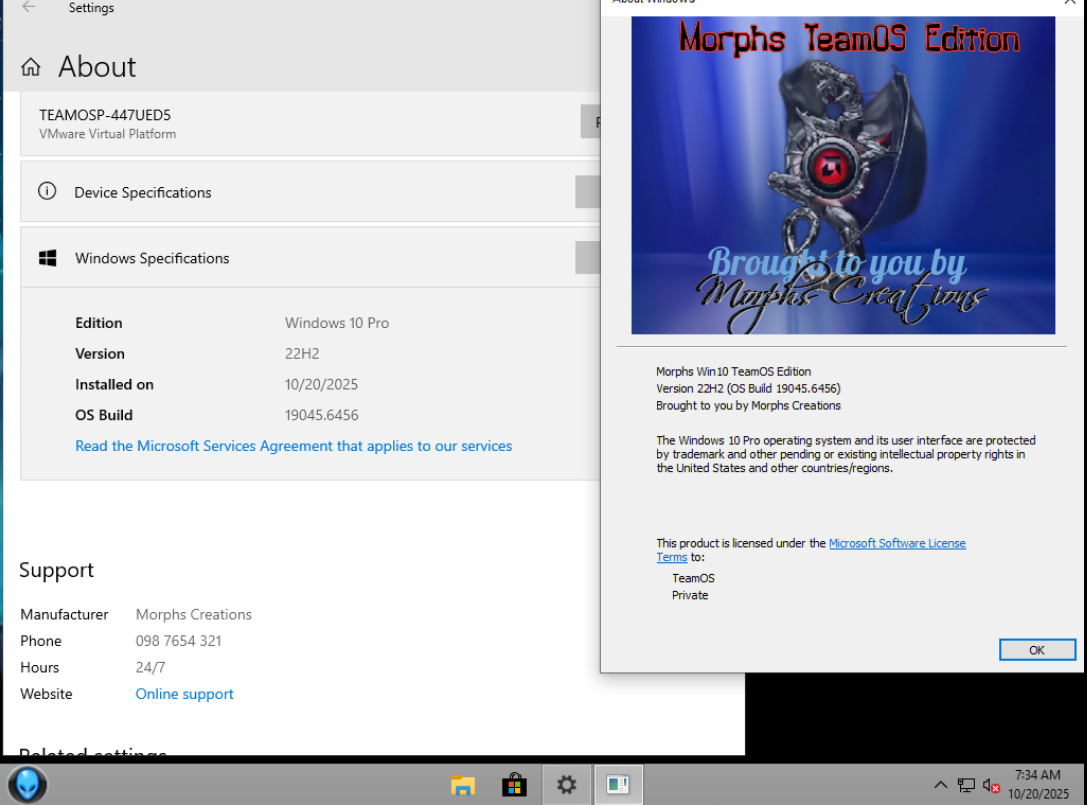This screenshot has width=1087, height=805.
Task: Click the About page title
Action: pyautogui.click(x=97, y=67)
